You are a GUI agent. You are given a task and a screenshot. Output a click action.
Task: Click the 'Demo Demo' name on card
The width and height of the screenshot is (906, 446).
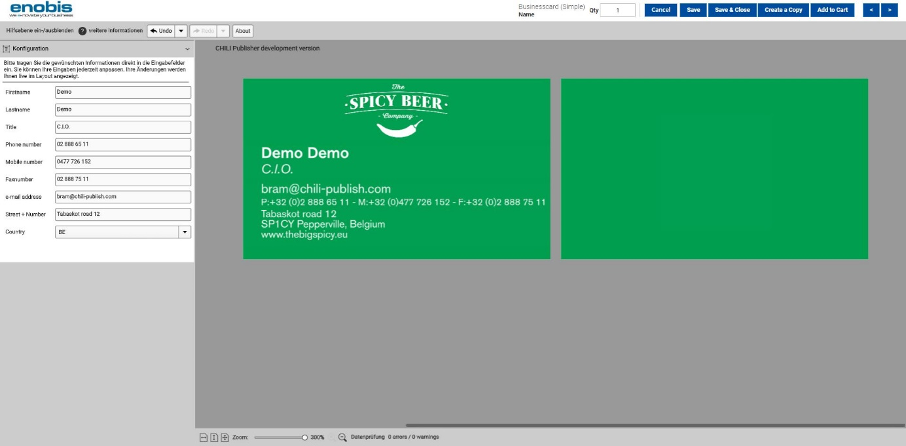305,153
